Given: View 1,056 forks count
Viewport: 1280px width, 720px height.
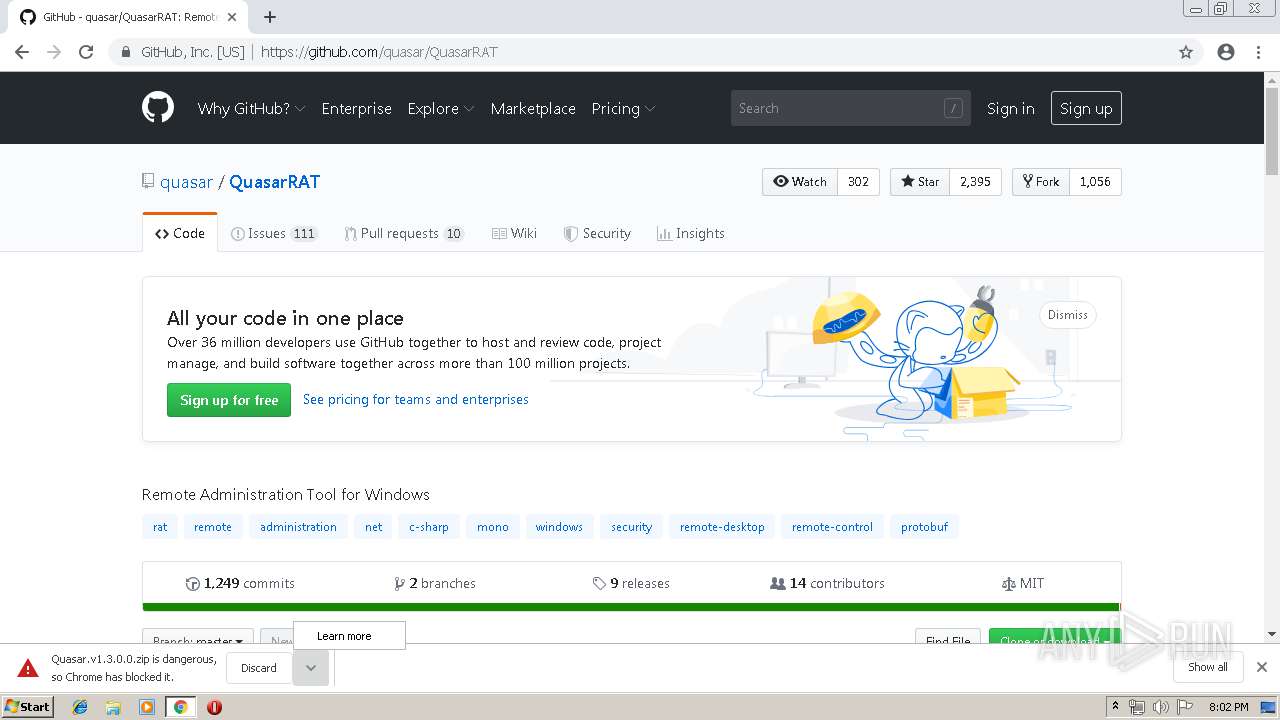Looking at the screenshot, I should pos(1095,182).
